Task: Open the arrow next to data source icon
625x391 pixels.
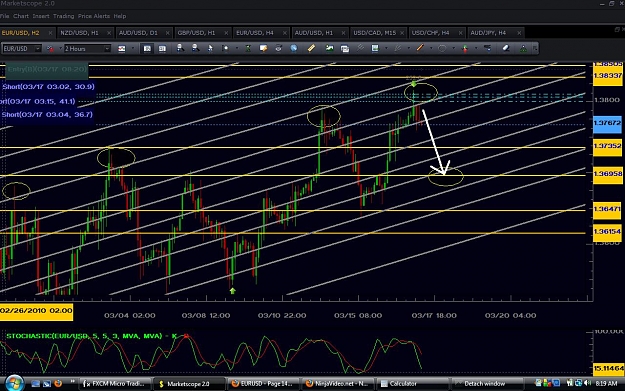Action: pyautogui.click(x=61, y=49)
